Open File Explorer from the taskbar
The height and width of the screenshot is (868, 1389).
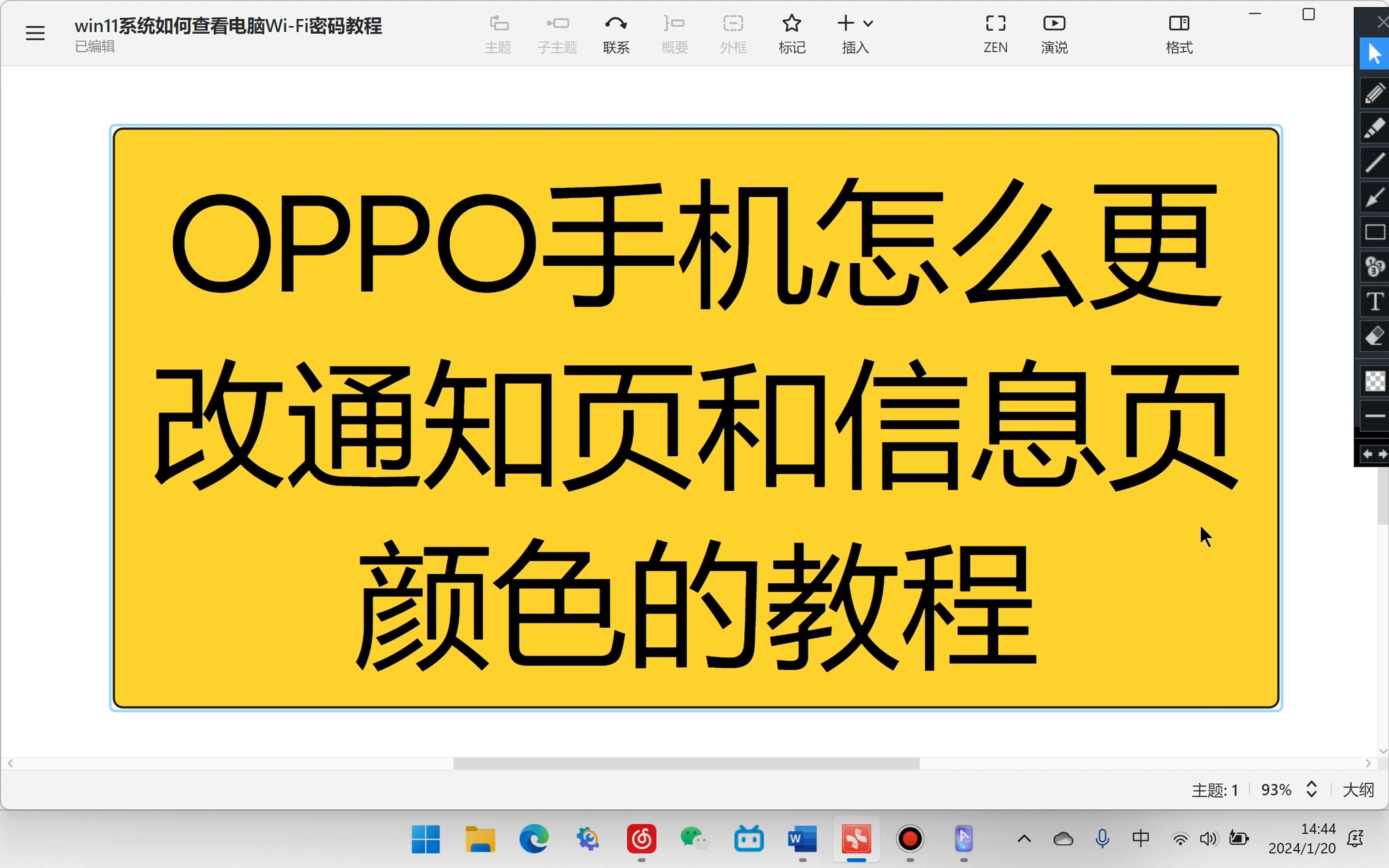pos(480,839)
